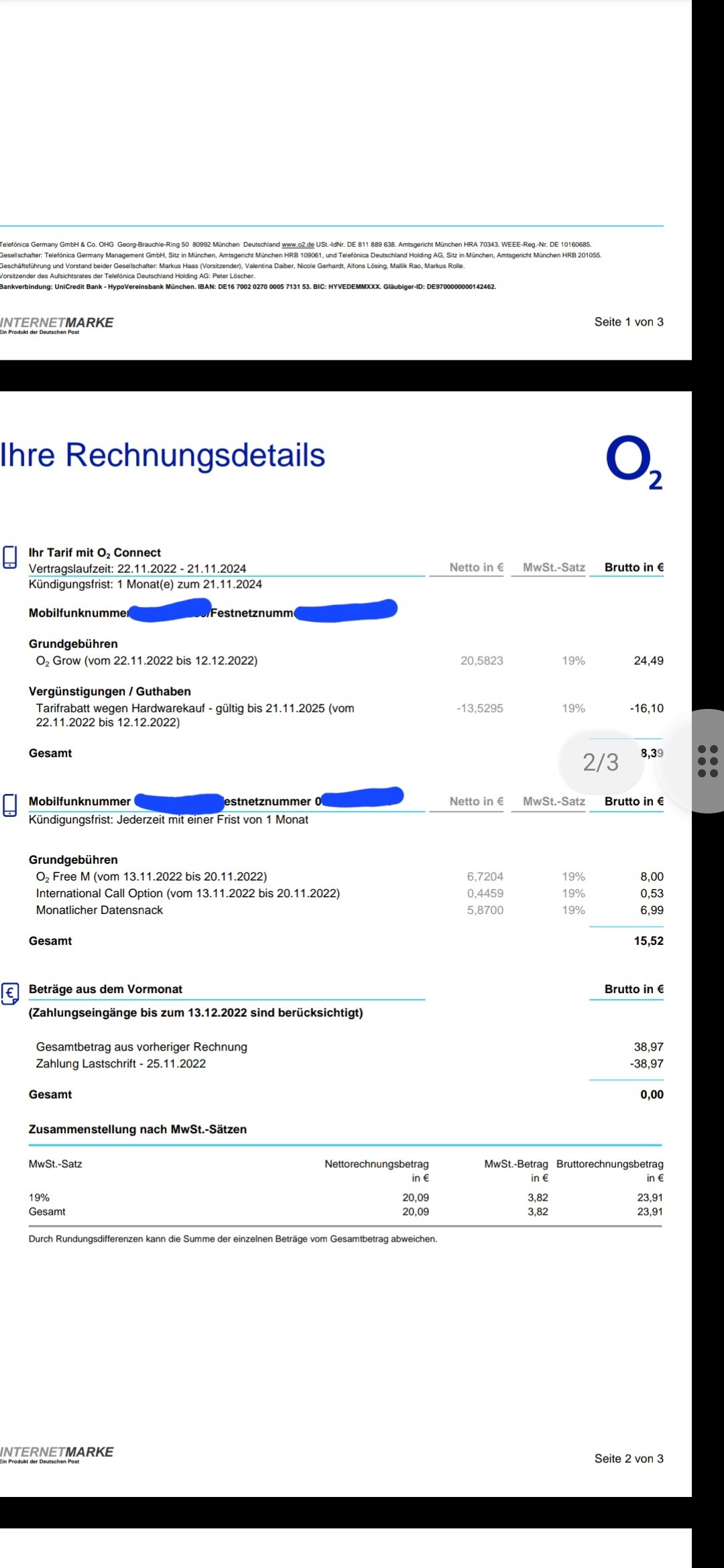Select the heading Ihre Rechnungsdetails
Image resolution: width=724 pixels, height=1568 pixels.
coord(162,455)
